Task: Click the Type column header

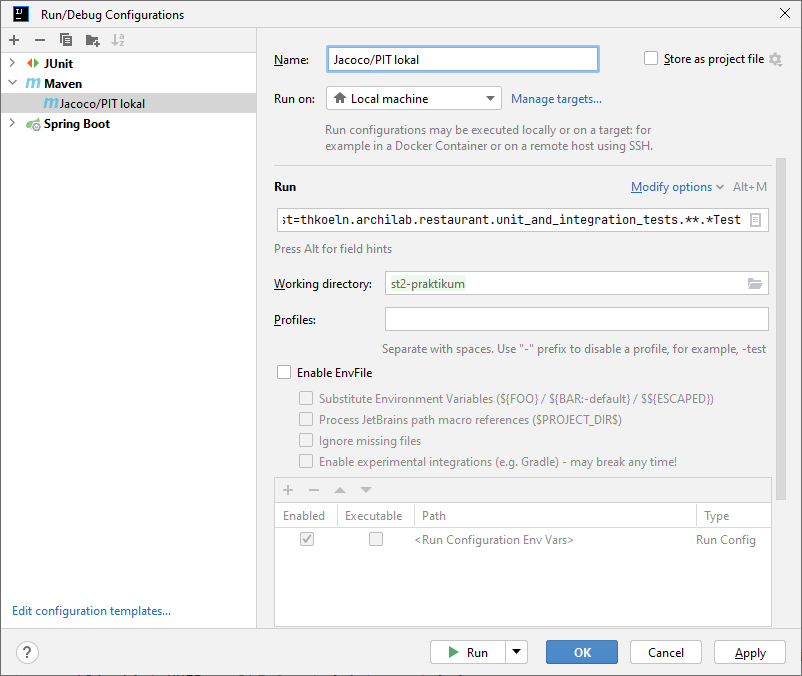Action: [734, 515]
